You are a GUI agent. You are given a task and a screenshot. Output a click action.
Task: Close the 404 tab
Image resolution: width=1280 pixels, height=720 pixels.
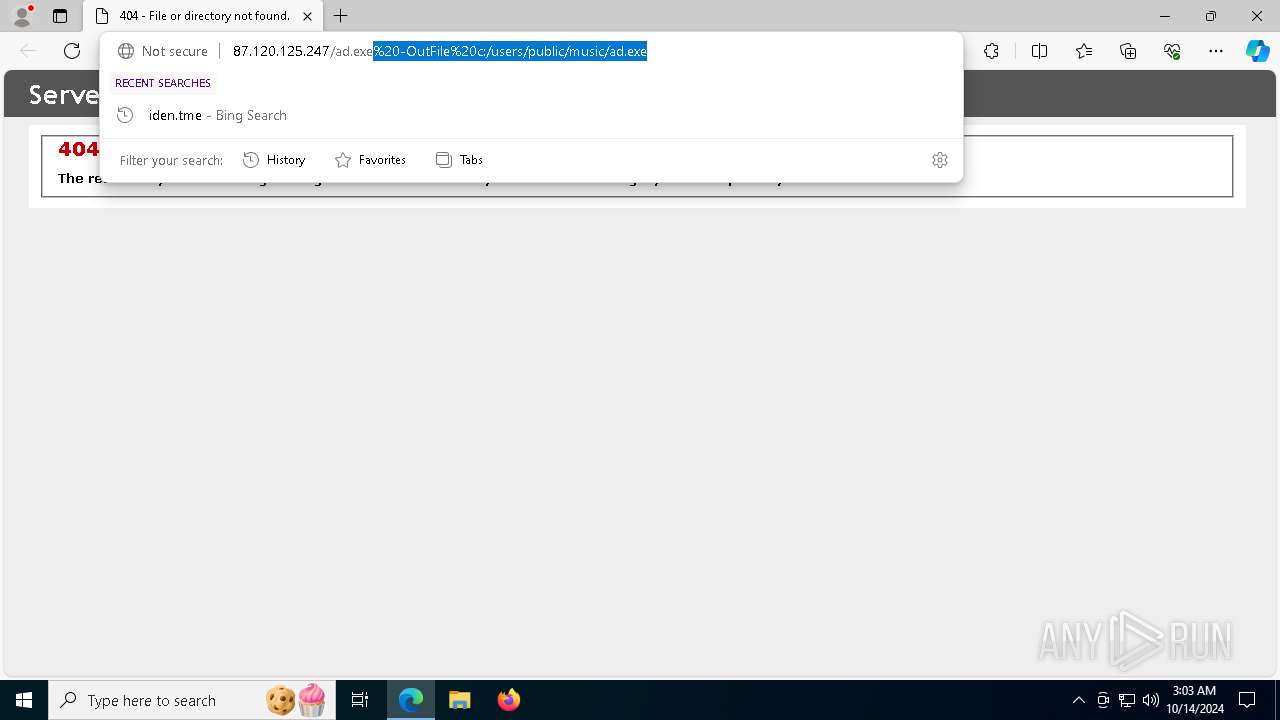pyautogui.click(x=307, y=16)
